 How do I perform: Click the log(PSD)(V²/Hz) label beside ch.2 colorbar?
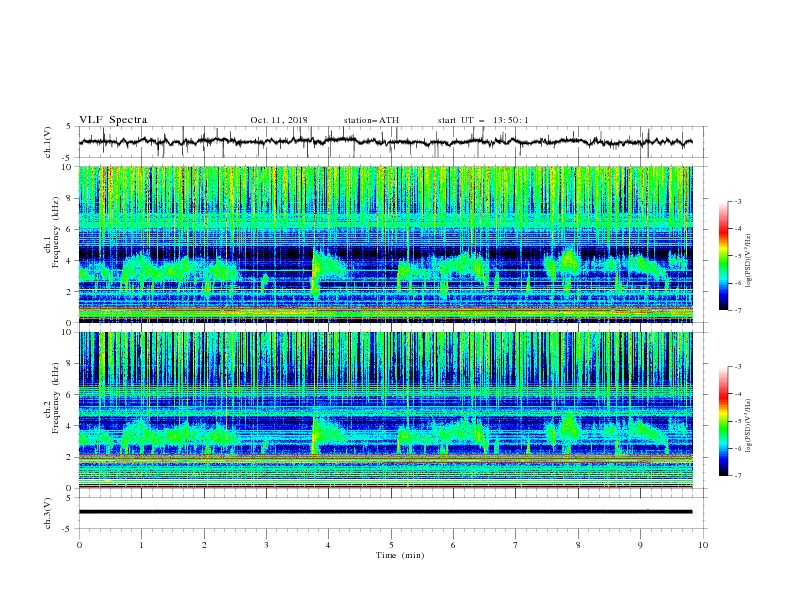[748, 425]
